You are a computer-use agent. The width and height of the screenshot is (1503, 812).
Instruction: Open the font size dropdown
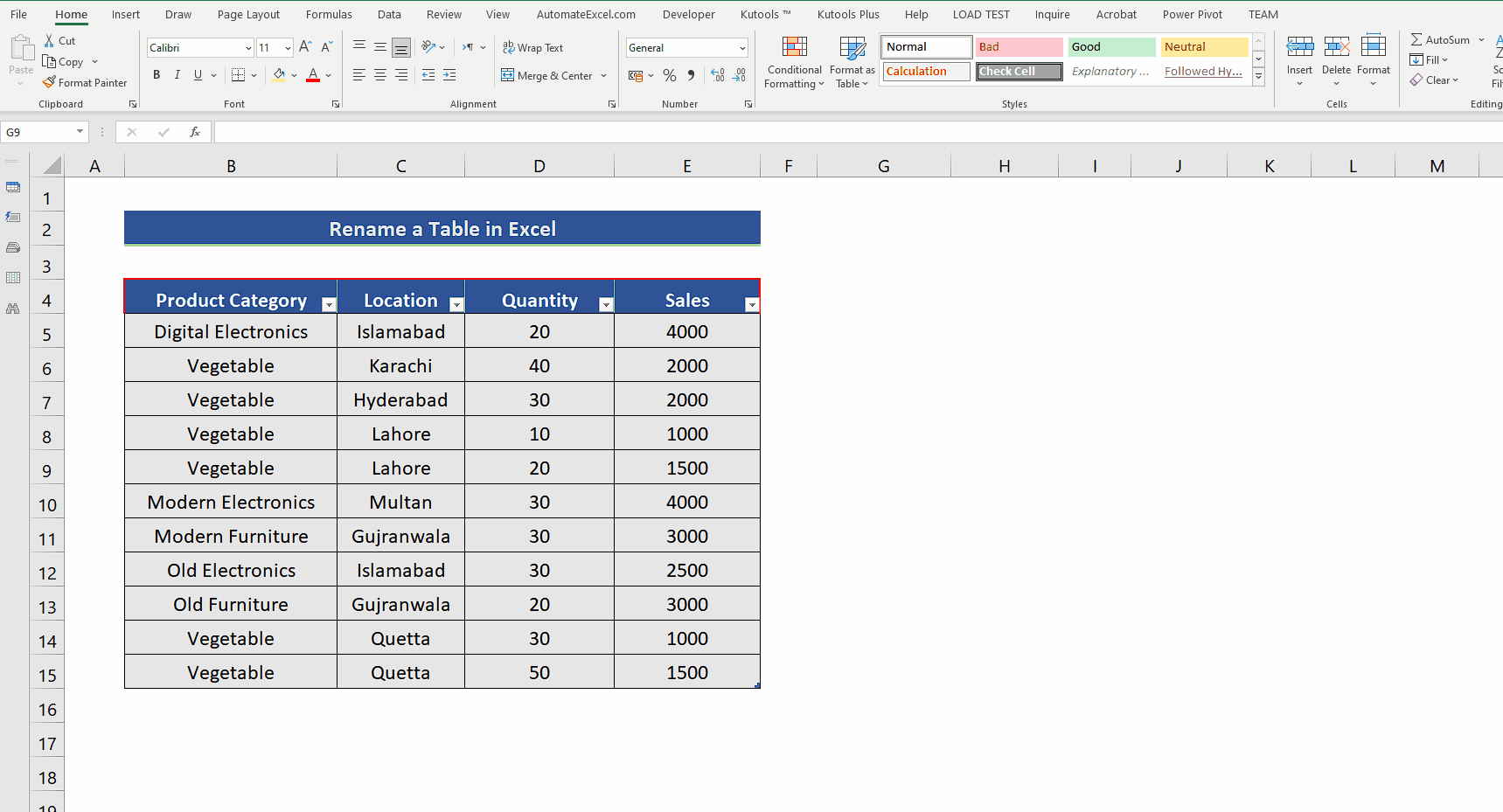(x=287, y=47)
